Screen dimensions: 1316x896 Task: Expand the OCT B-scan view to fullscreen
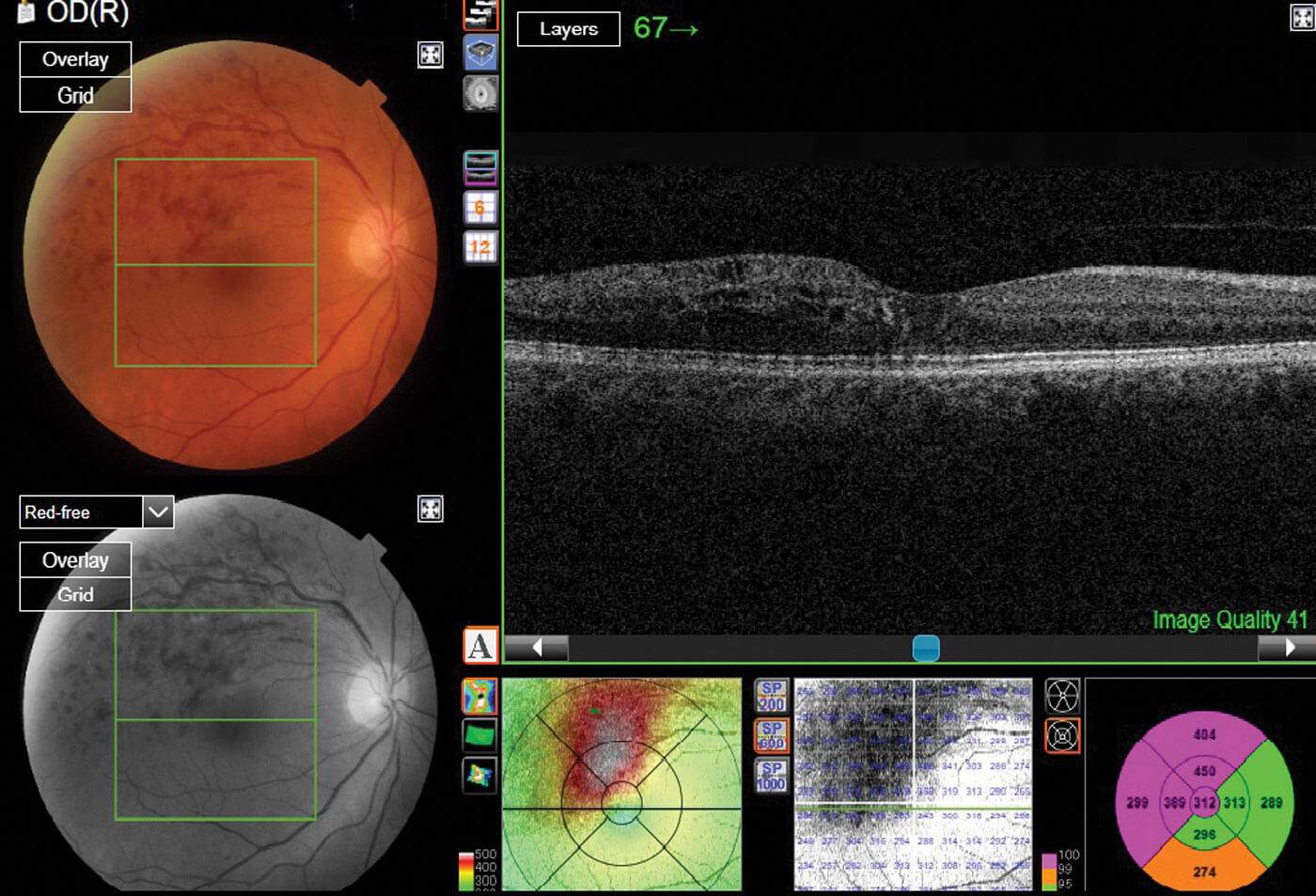pyautogui.click(x=1302, y=17)
